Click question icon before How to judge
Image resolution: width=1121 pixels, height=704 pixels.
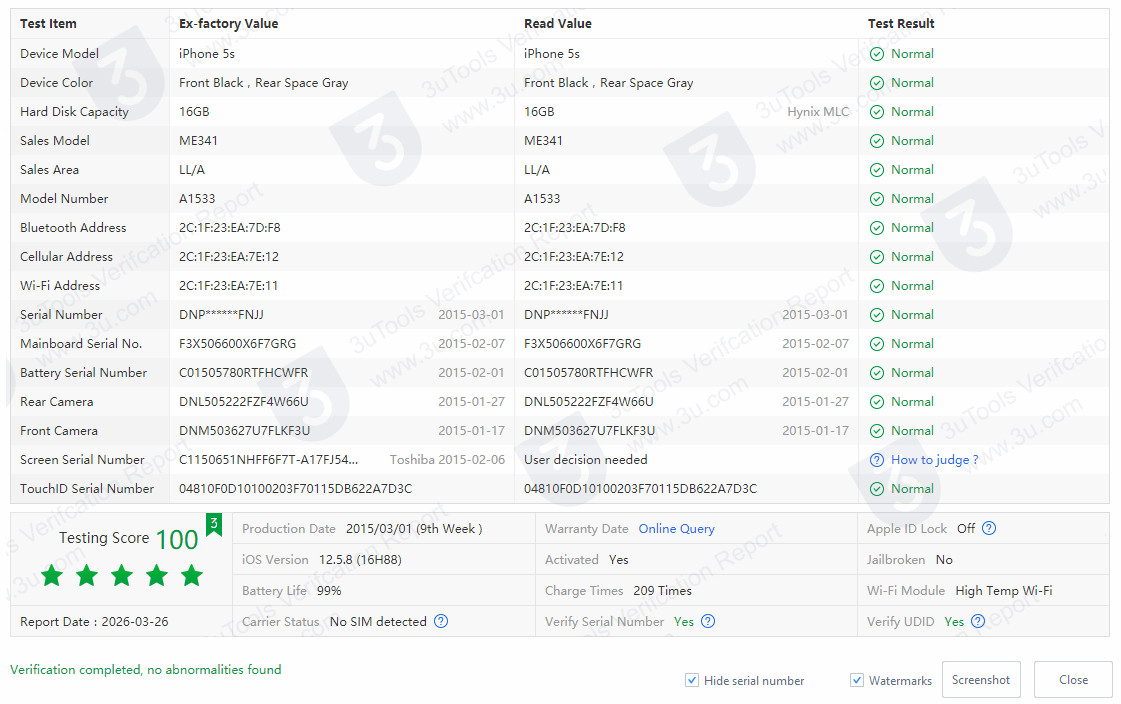point(877,460)
